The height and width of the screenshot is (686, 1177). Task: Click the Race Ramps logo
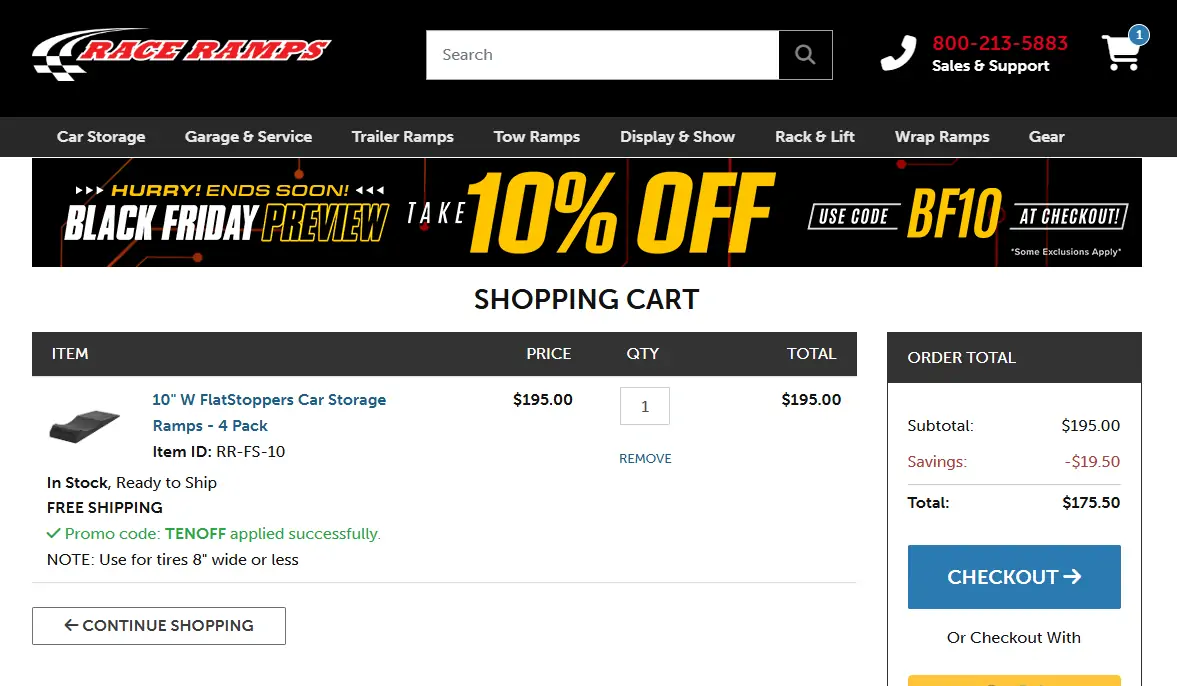[181, 54]
